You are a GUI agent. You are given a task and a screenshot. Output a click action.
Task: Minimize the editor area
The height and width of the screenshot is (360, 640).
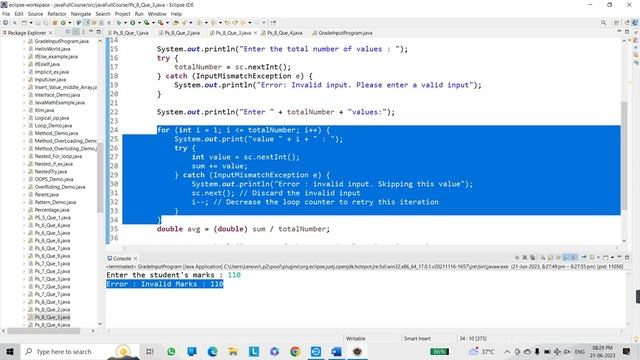619,31
